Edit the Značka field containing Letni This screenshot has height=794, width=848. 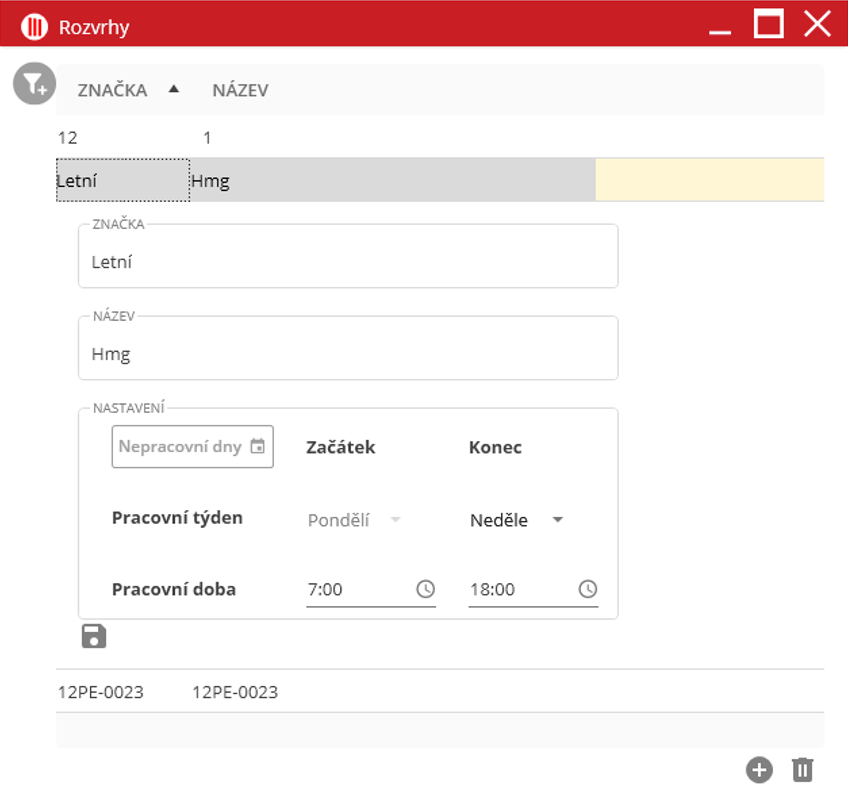347,263
